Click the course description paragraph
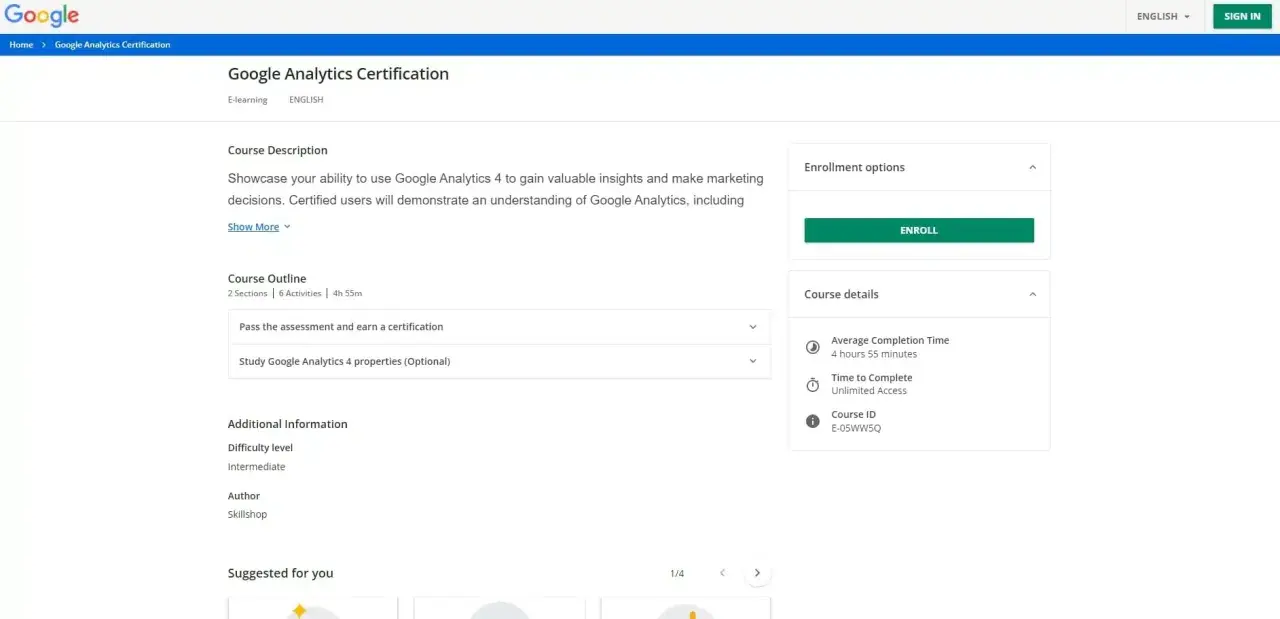 496,189
